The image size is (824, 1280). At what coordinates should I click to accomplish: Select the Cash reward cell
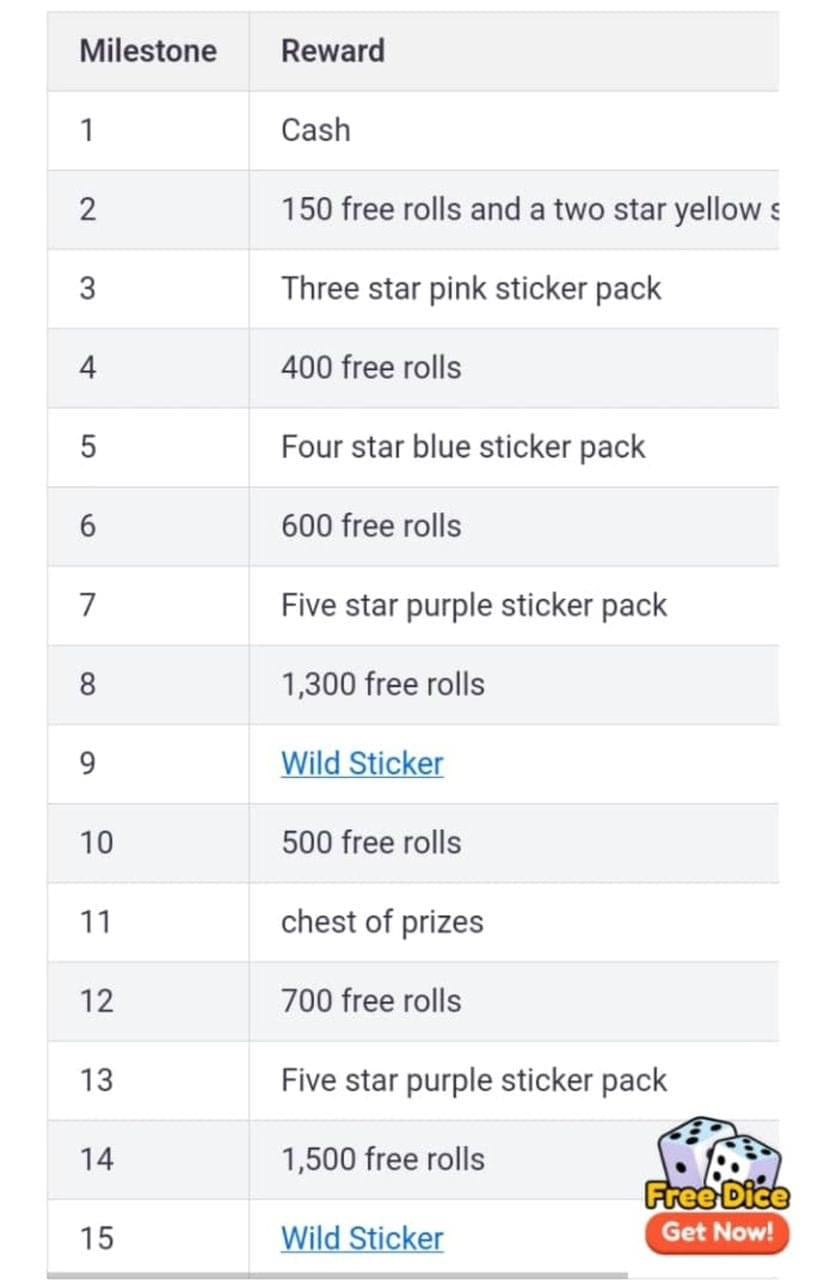click(514, 130)
